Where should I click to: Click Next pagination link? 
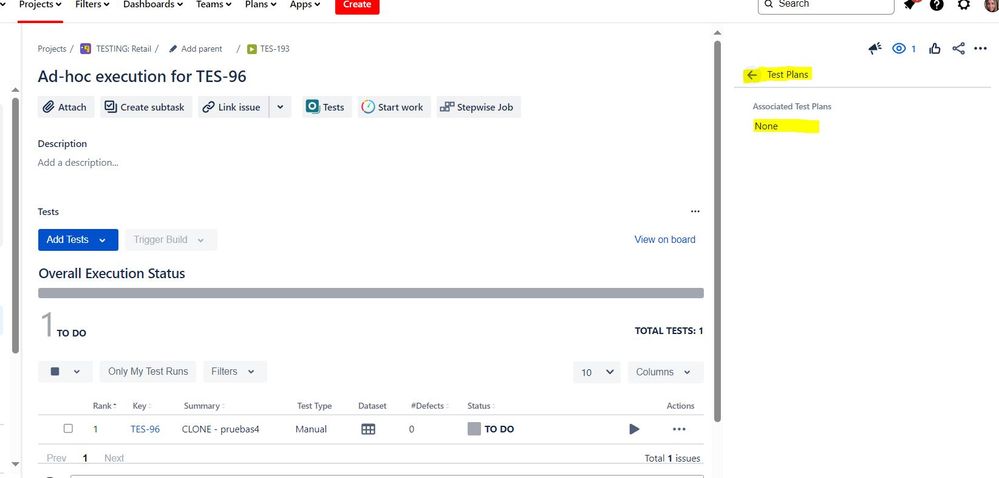pyautogui.click(x=114, y=458)
